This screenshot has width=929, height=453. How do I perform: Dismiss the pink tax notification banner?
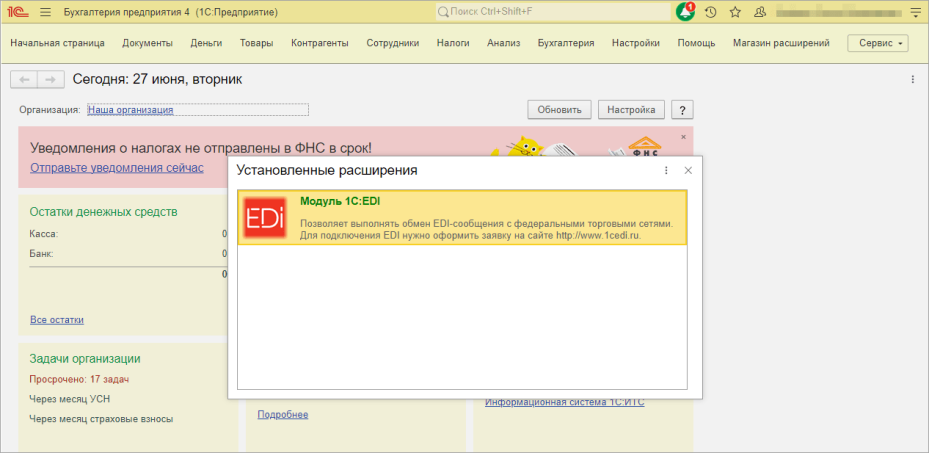[683, 137]
